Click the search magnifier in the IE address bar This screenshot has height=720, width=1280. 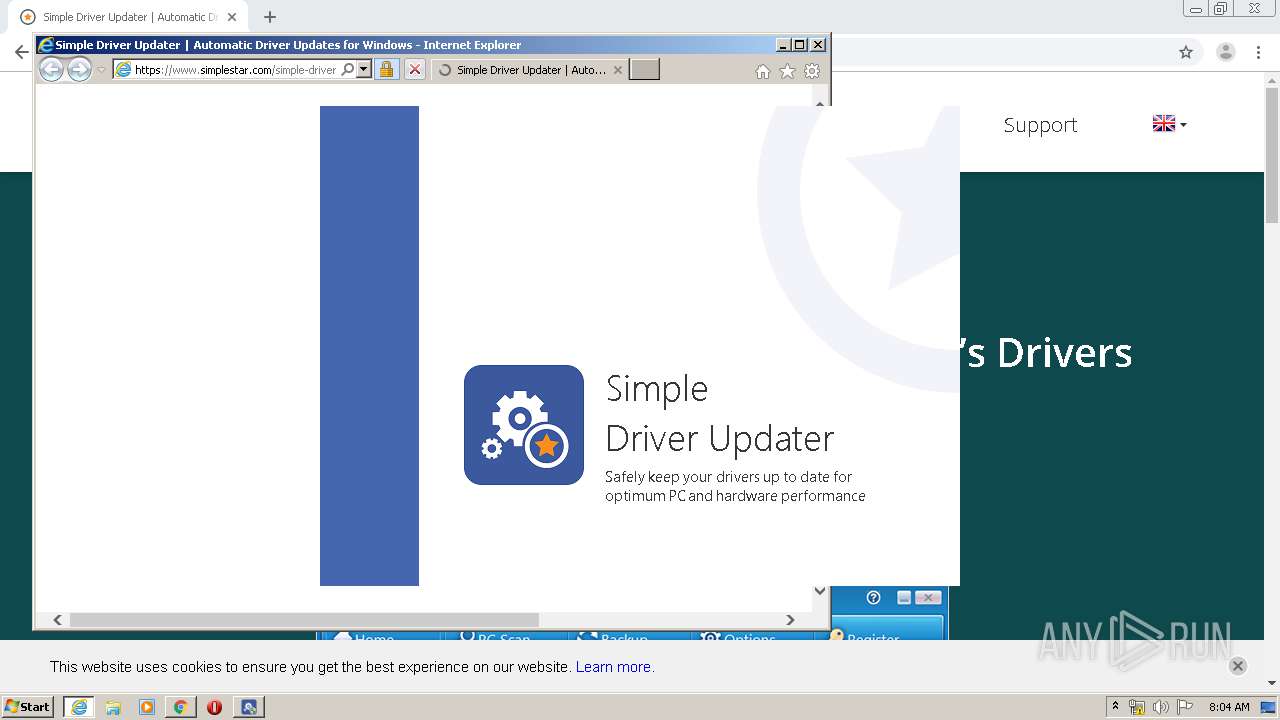tap(347, 70)
